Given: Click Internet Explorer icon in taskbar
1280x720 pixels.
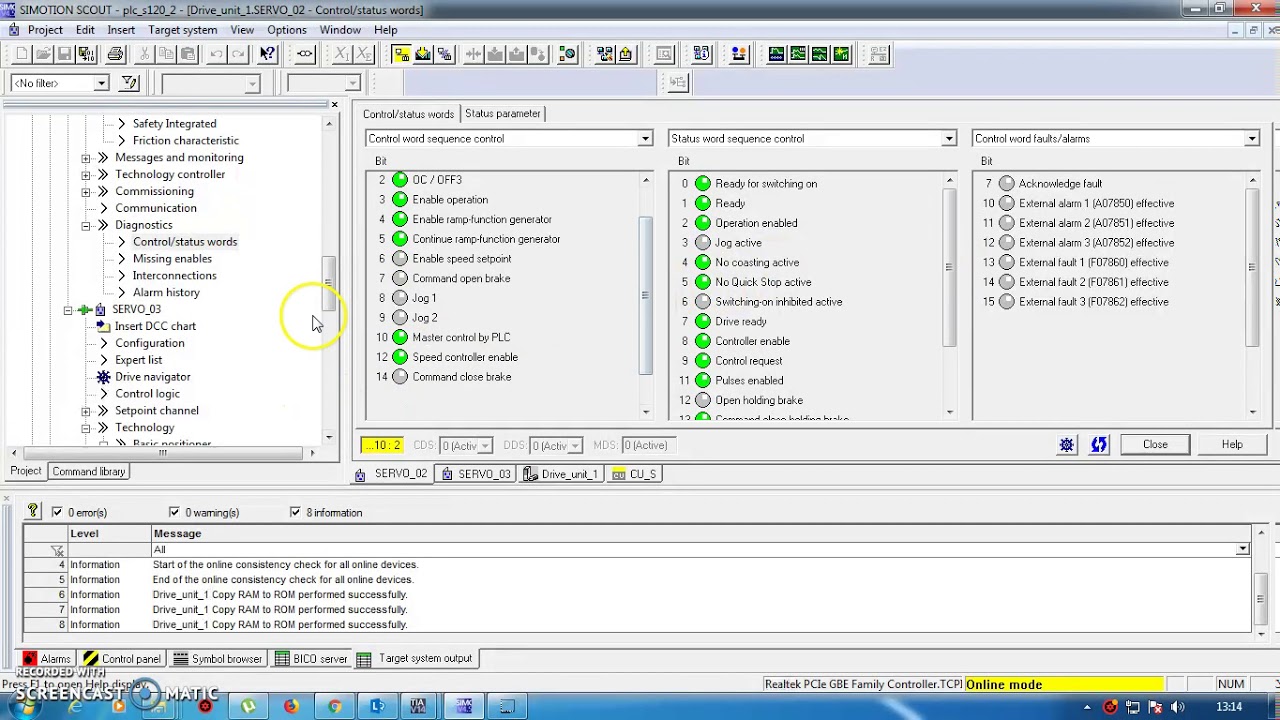Looking at the screenshot, I should (75, 706).
